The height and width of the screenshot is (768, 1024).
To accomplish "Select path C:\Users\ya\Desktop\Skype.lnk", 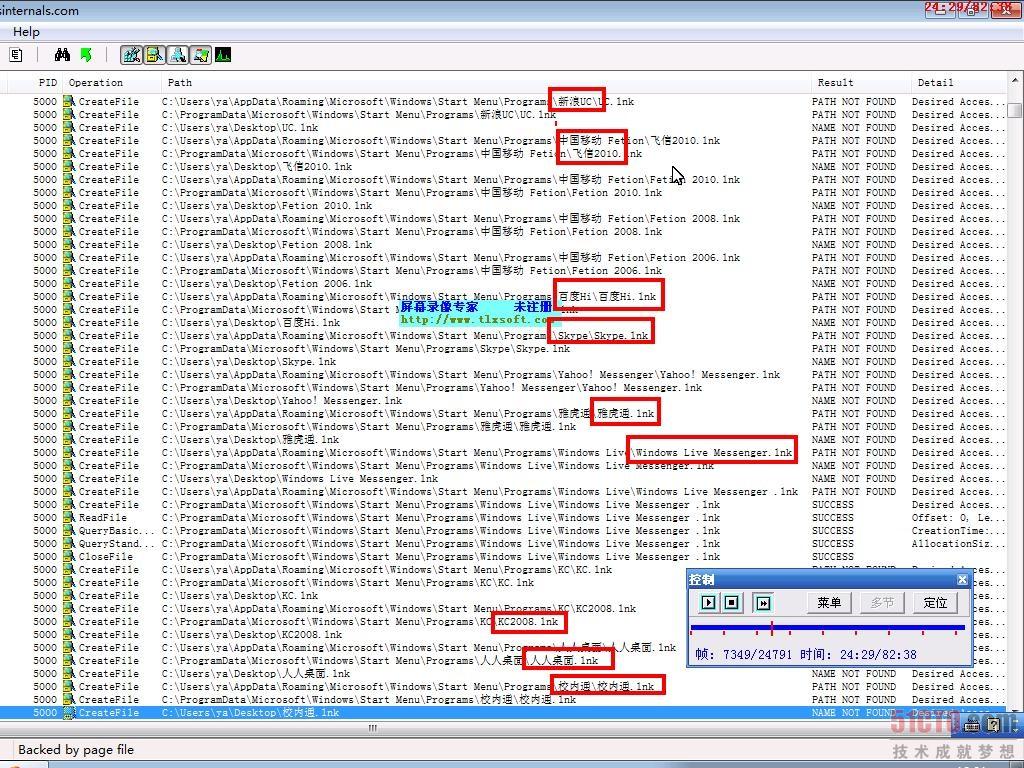I will tap(249, 362).
